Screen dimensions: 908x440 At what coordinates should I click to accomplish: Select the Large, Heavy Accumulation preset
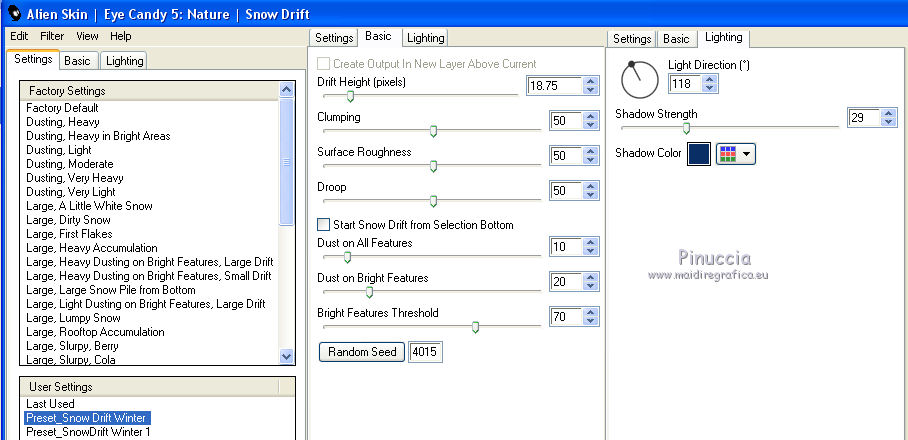[91, 248]
